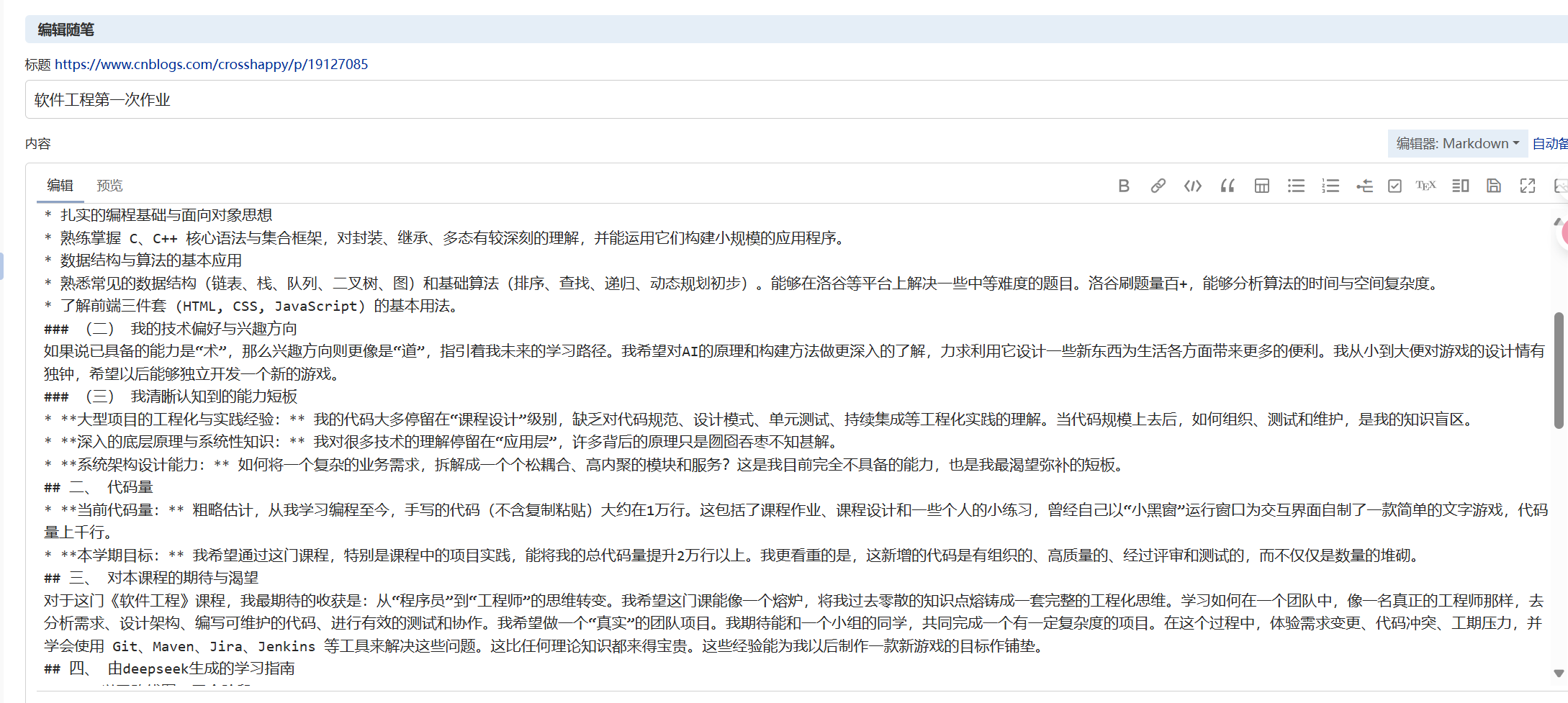The image size is (1568, 703).
Task: Toggle side-by-side preview layout
Action: [x=1460, y=186]
